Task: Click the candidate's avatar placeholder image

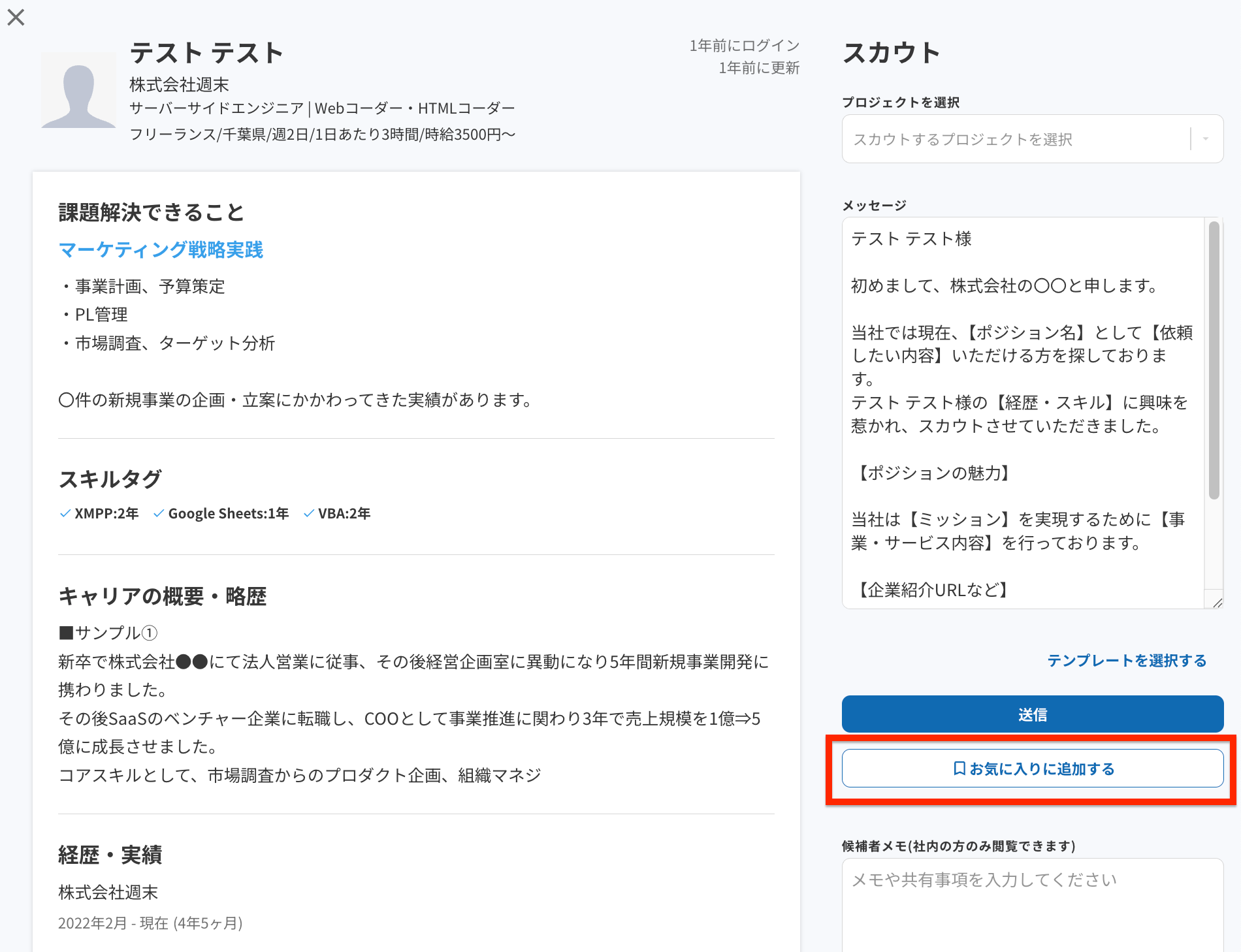Action: click(78, 90)
